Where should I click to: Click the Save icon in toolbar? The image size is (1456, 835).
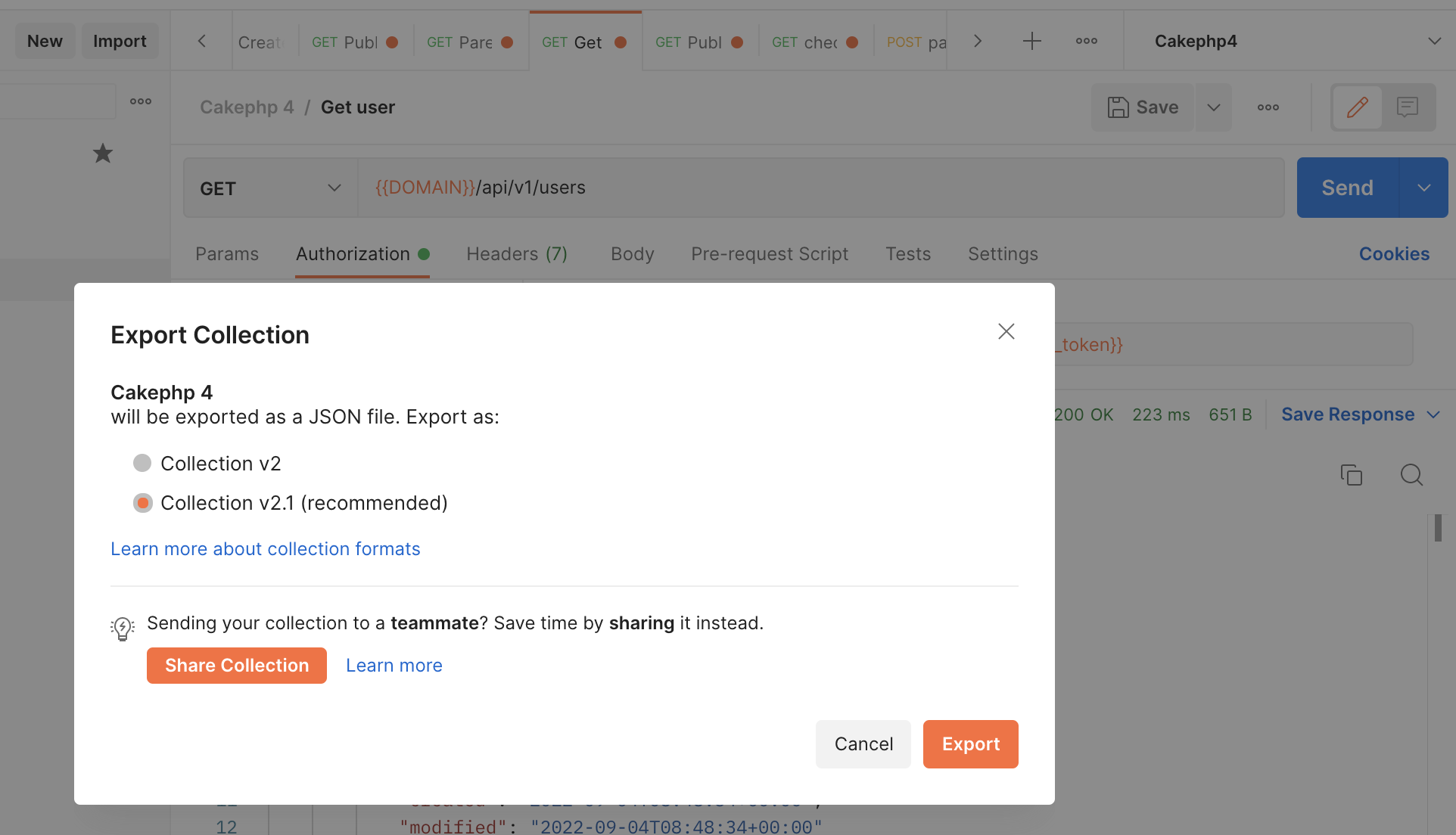pos(1118,107)
